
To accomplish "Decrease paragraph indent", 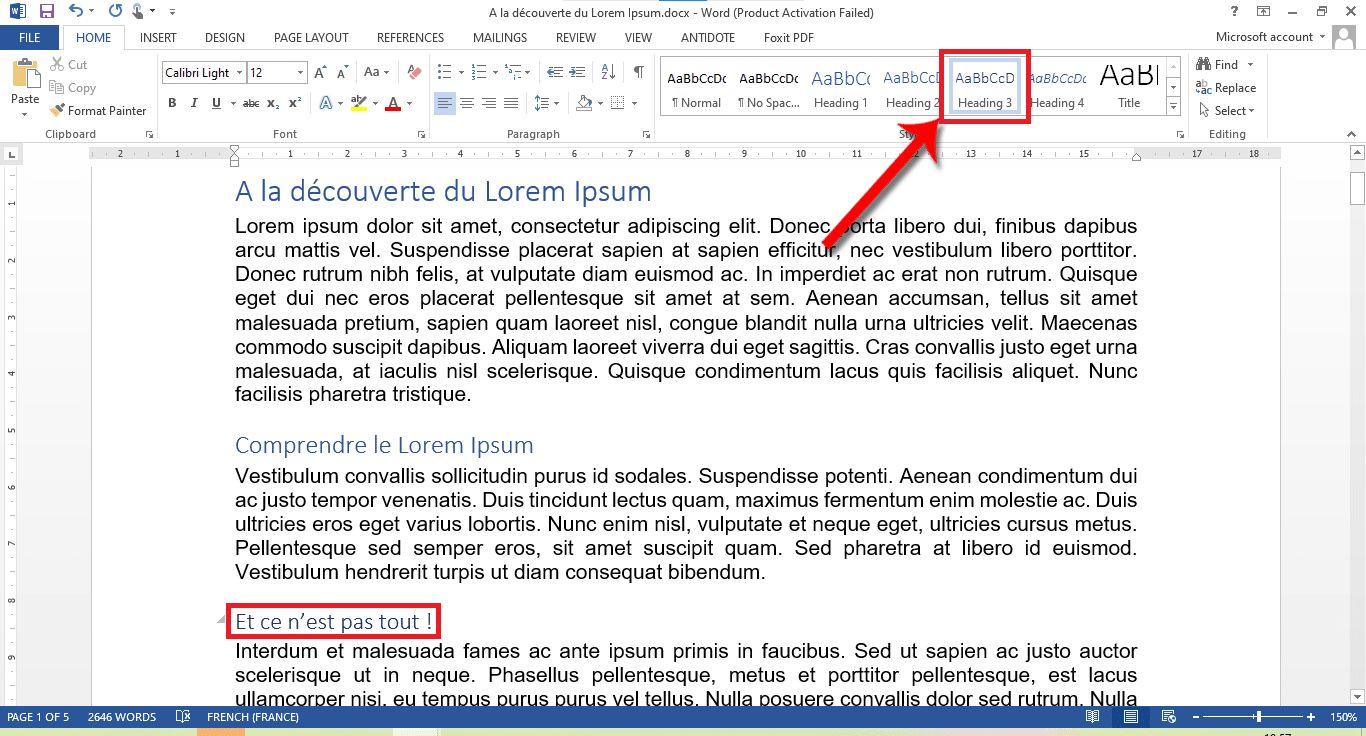I will 553,73.
